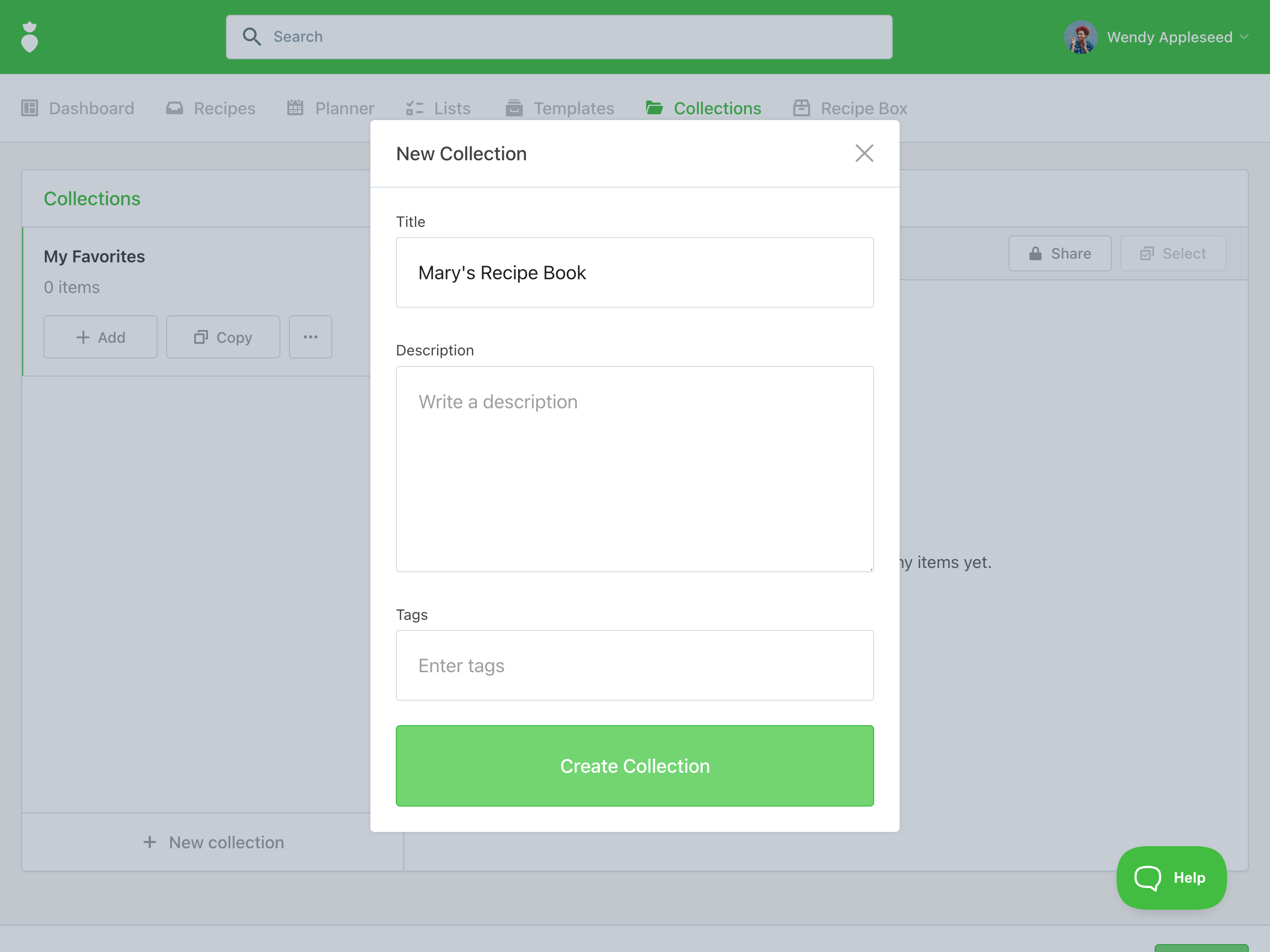This screenshot has width=1270, height=952.
Task: Click the Copy collection button
Action: click(x=223, y=337)
